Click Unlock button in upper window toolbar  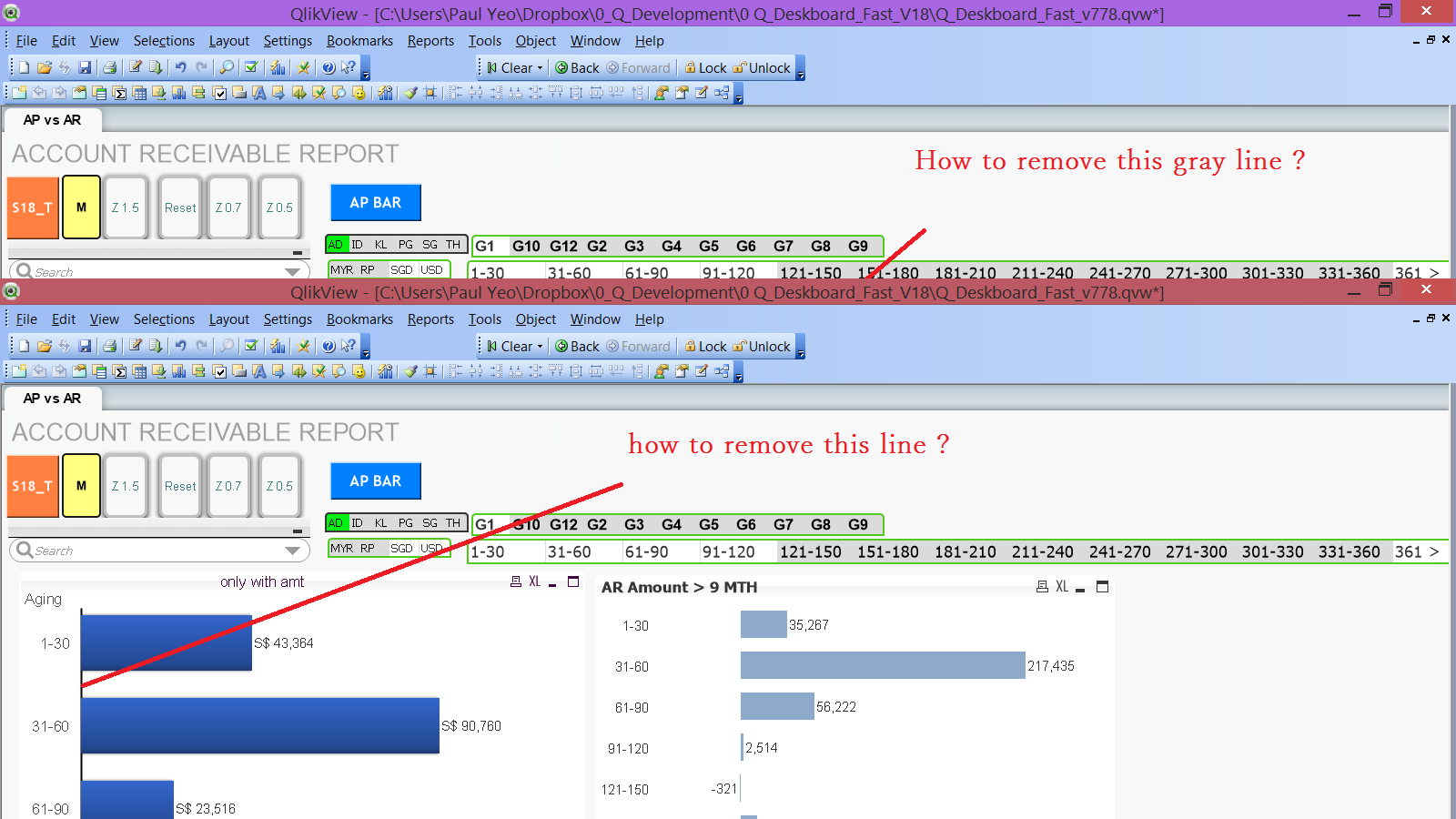(762, 68)
